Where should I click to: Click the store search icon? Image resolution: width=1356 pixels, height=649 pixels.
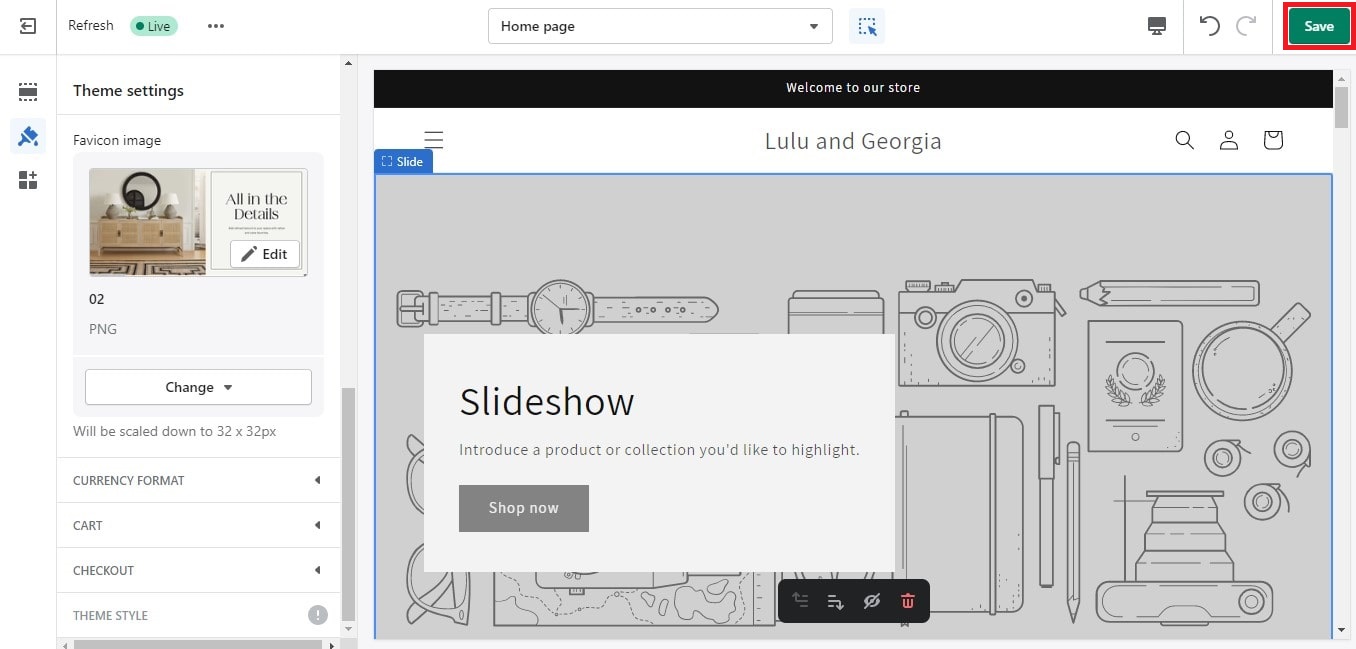[x=1184, y=140]
